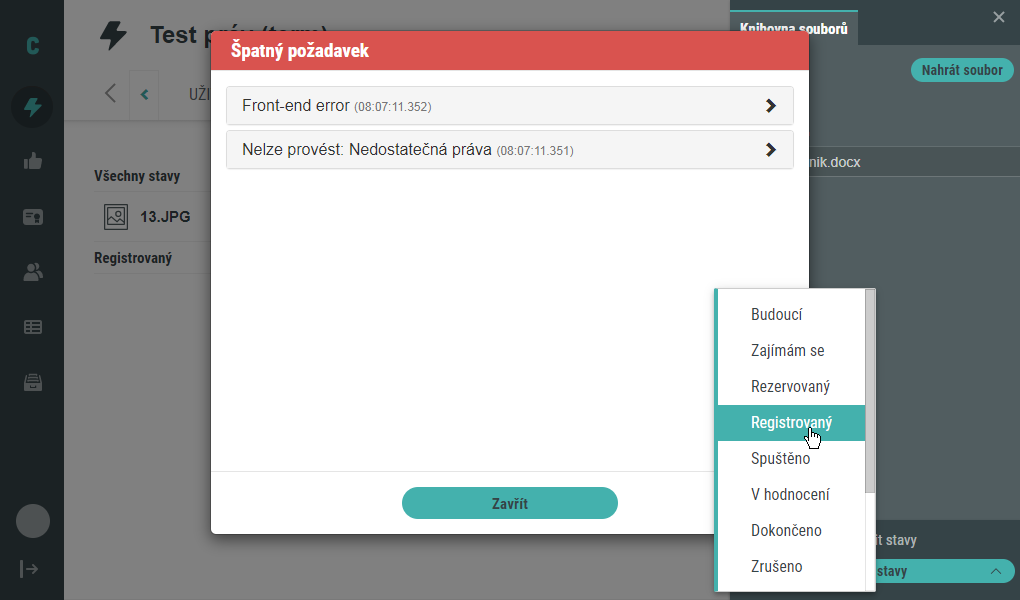Click the Všechny stavy heading
The height and width of the screenshot is (600, 1020).
pos(137,176)
